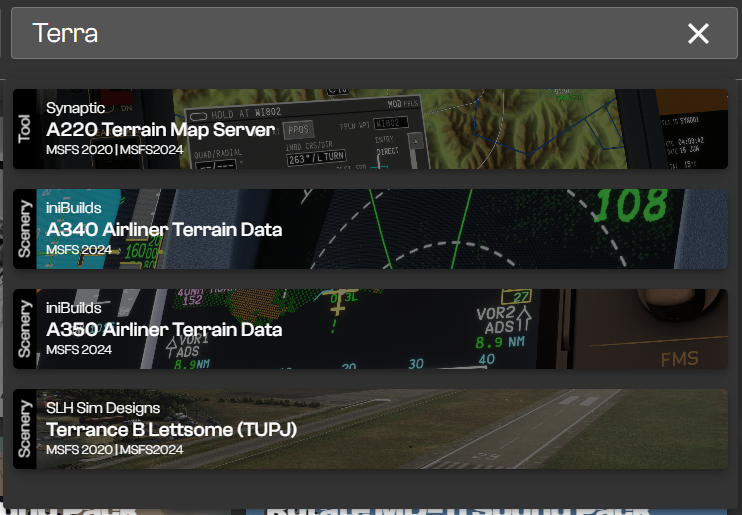Open the Terrance B Lettsome (TUPJ) result
Viewport: 742px width, 515px height.
pyautogui.click(x=370, y=429)
